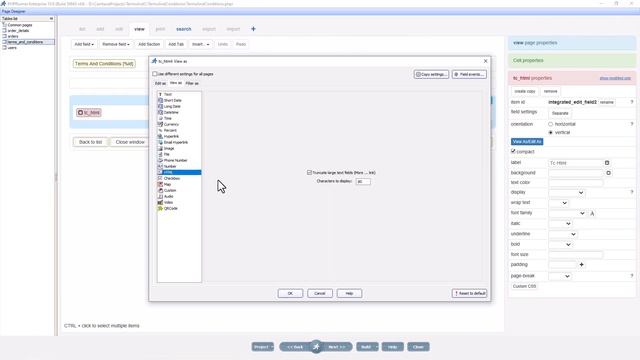Open the list page tab
640x360 pixels.
(x=82, y=29)
